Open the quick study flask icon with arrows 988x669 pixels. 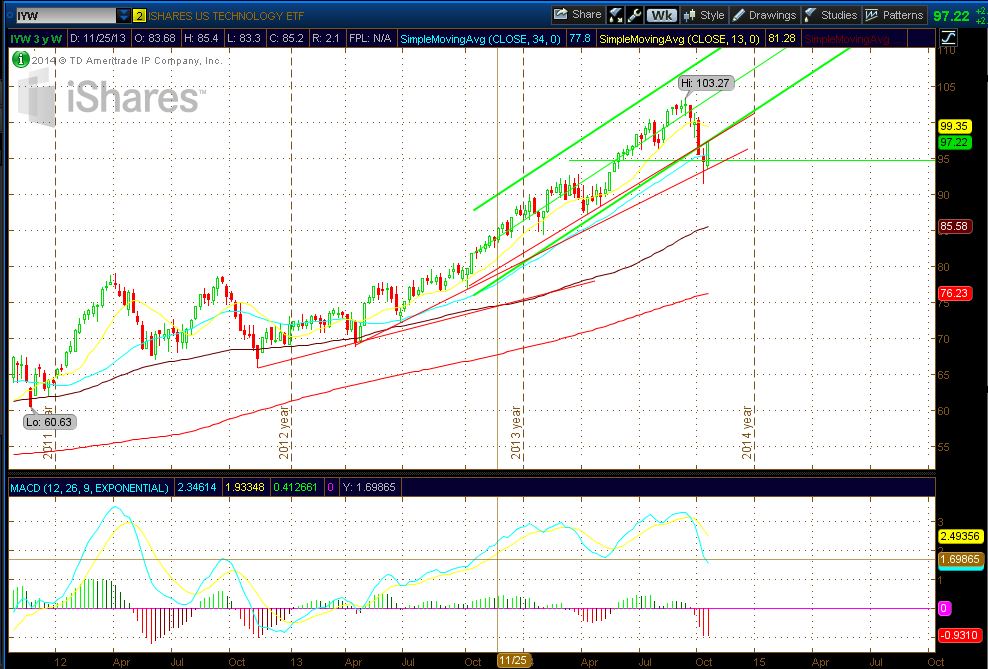pyautogui.click(x=616, y=15)
